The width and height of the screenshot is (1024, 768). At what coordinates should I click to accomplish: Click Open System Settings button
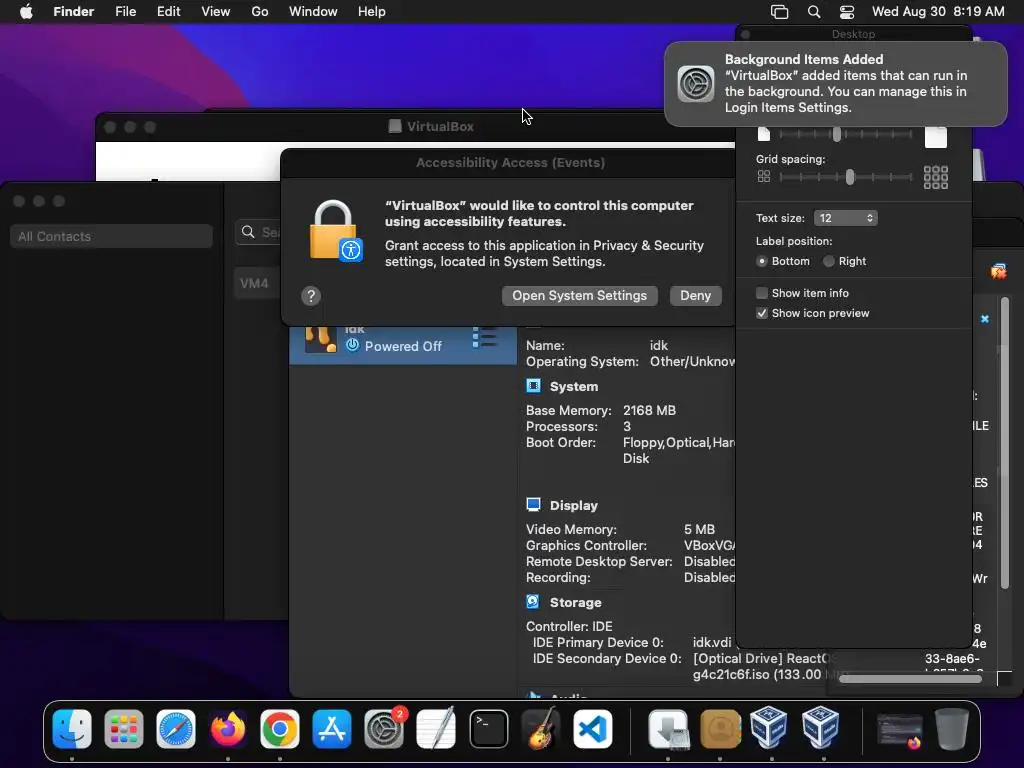pyautogui.click(x=579, y=296)
